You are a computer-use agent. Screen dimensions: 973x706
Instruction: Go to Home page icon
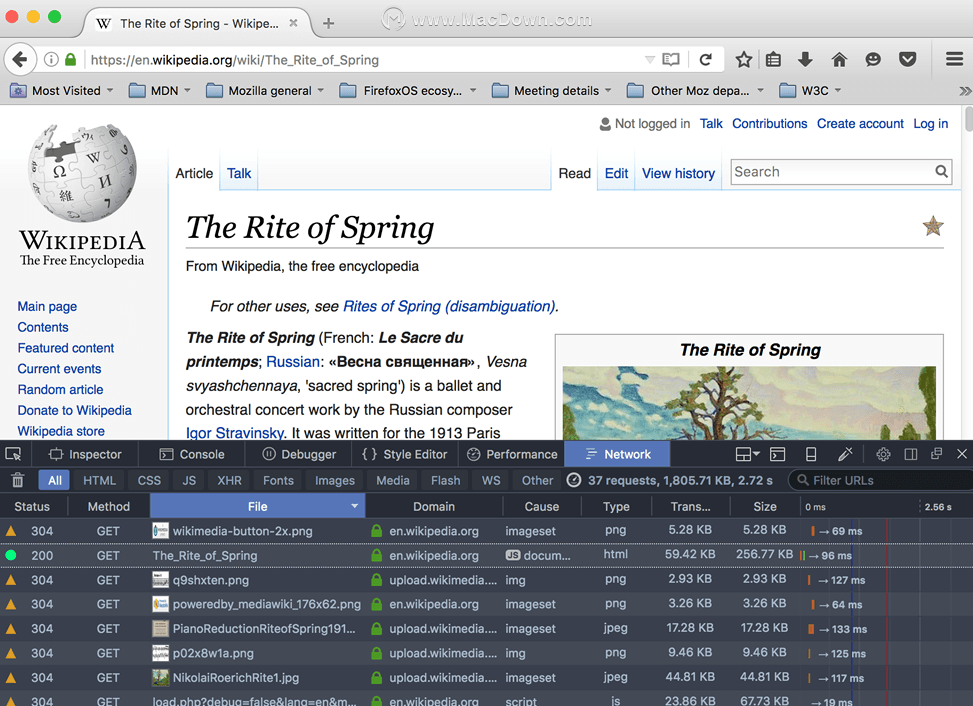click(839, 60)
